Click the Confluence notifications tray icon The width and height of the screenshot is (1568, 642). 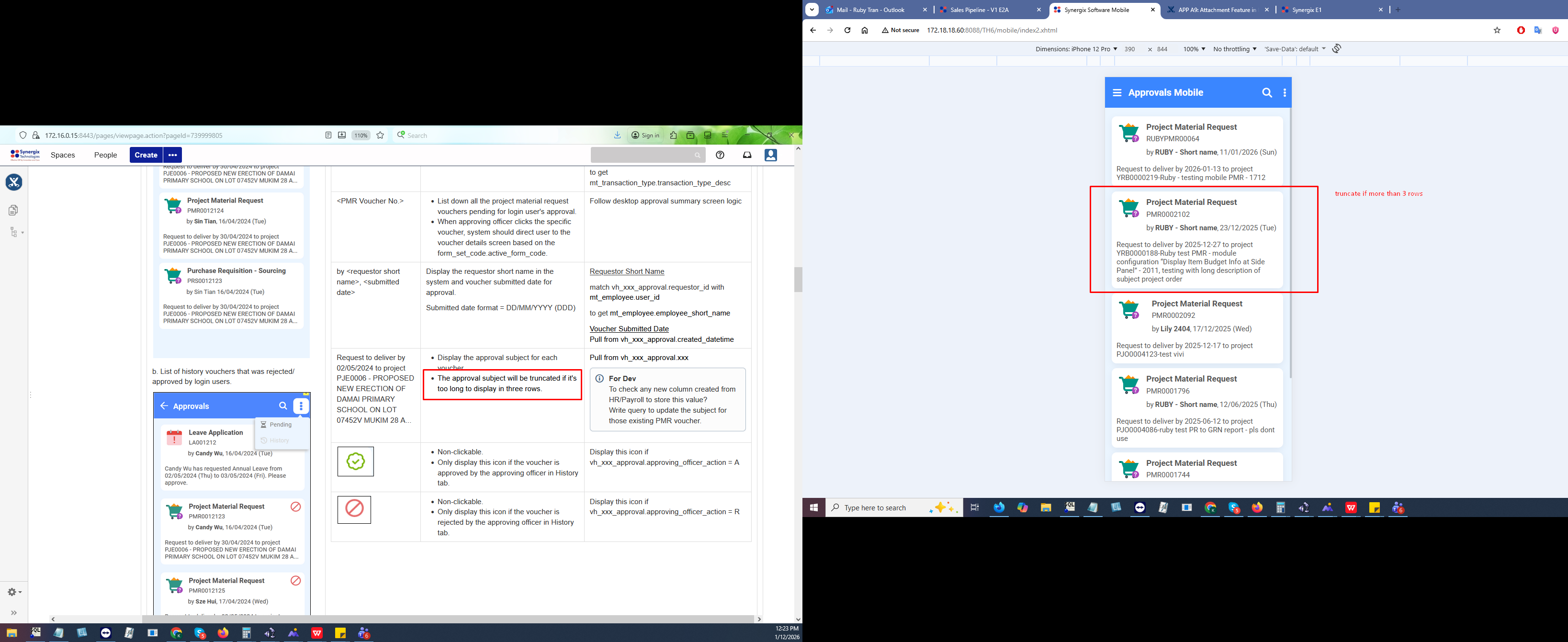(x=747, y=155)
